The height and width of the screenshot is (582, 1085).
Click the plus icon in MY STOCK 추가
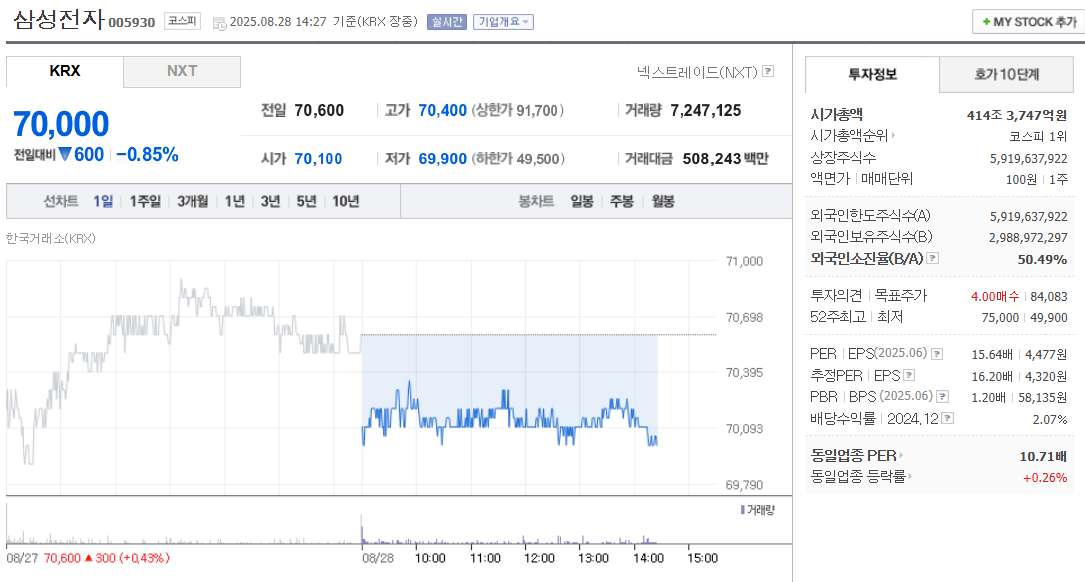tap(986, 22)
